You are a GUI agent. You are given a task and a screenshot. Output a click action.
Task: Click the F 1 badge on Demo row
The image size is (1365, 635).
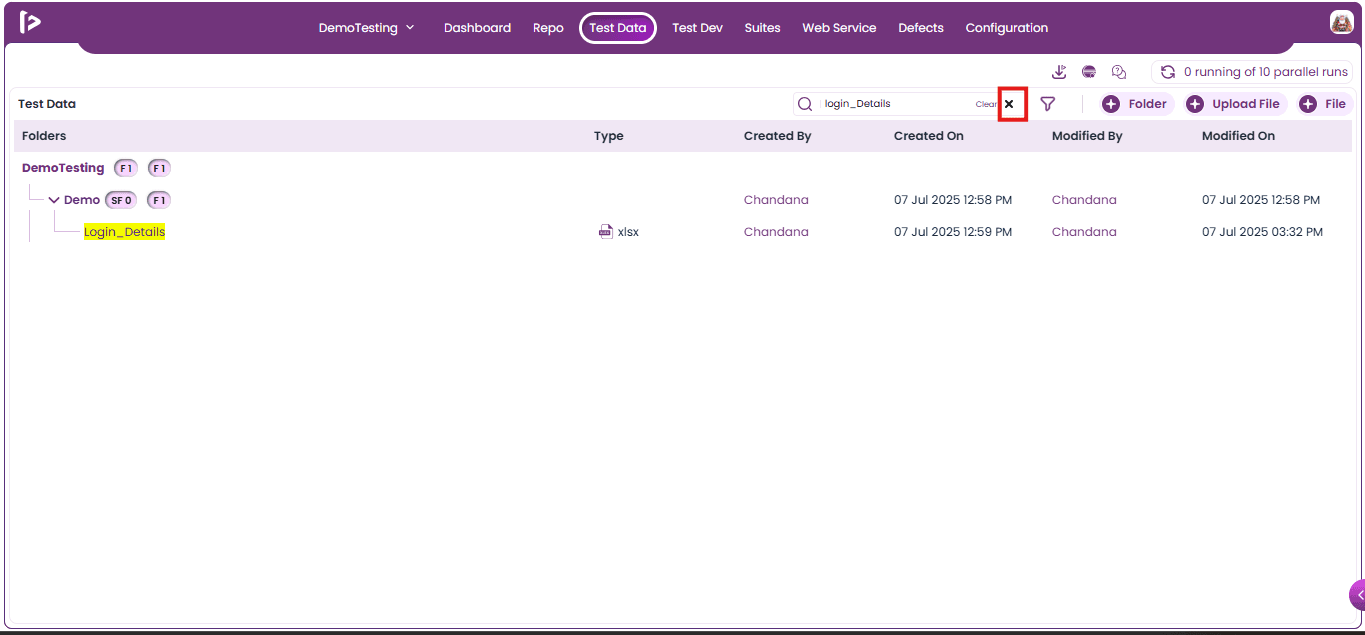pos(159,200)
